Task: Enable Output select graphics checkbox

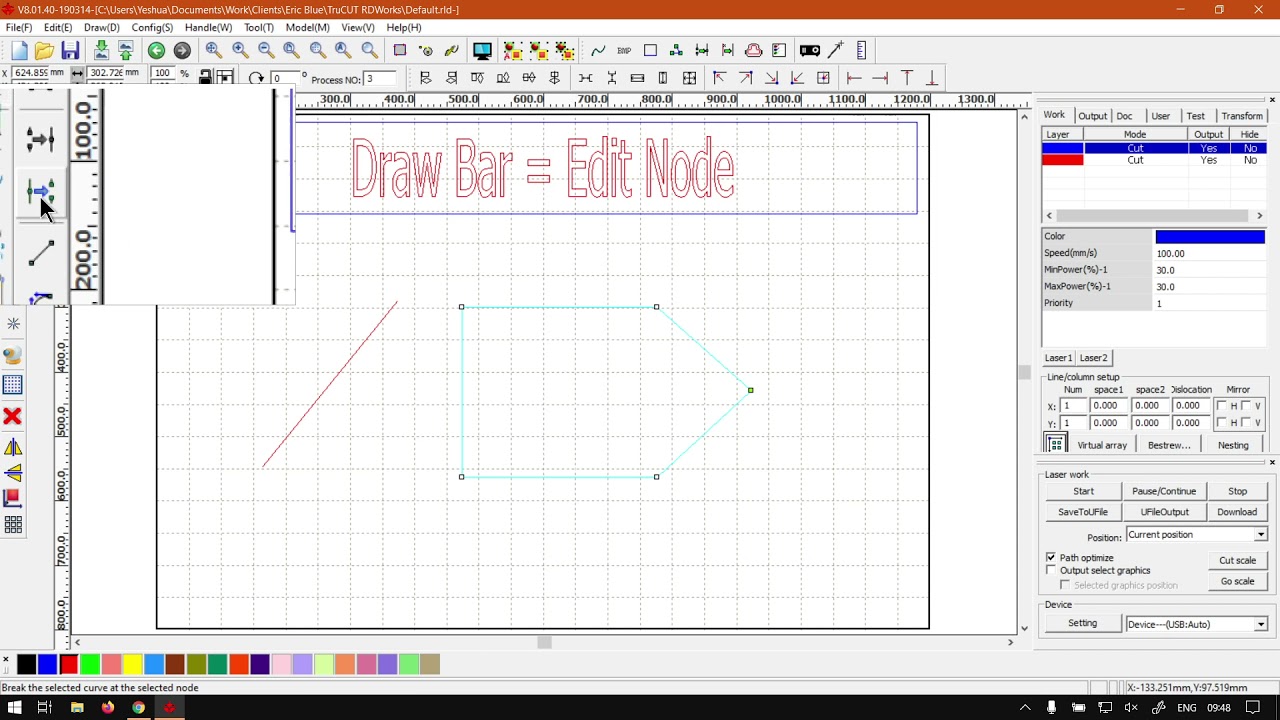Action: click(1051, 570)
